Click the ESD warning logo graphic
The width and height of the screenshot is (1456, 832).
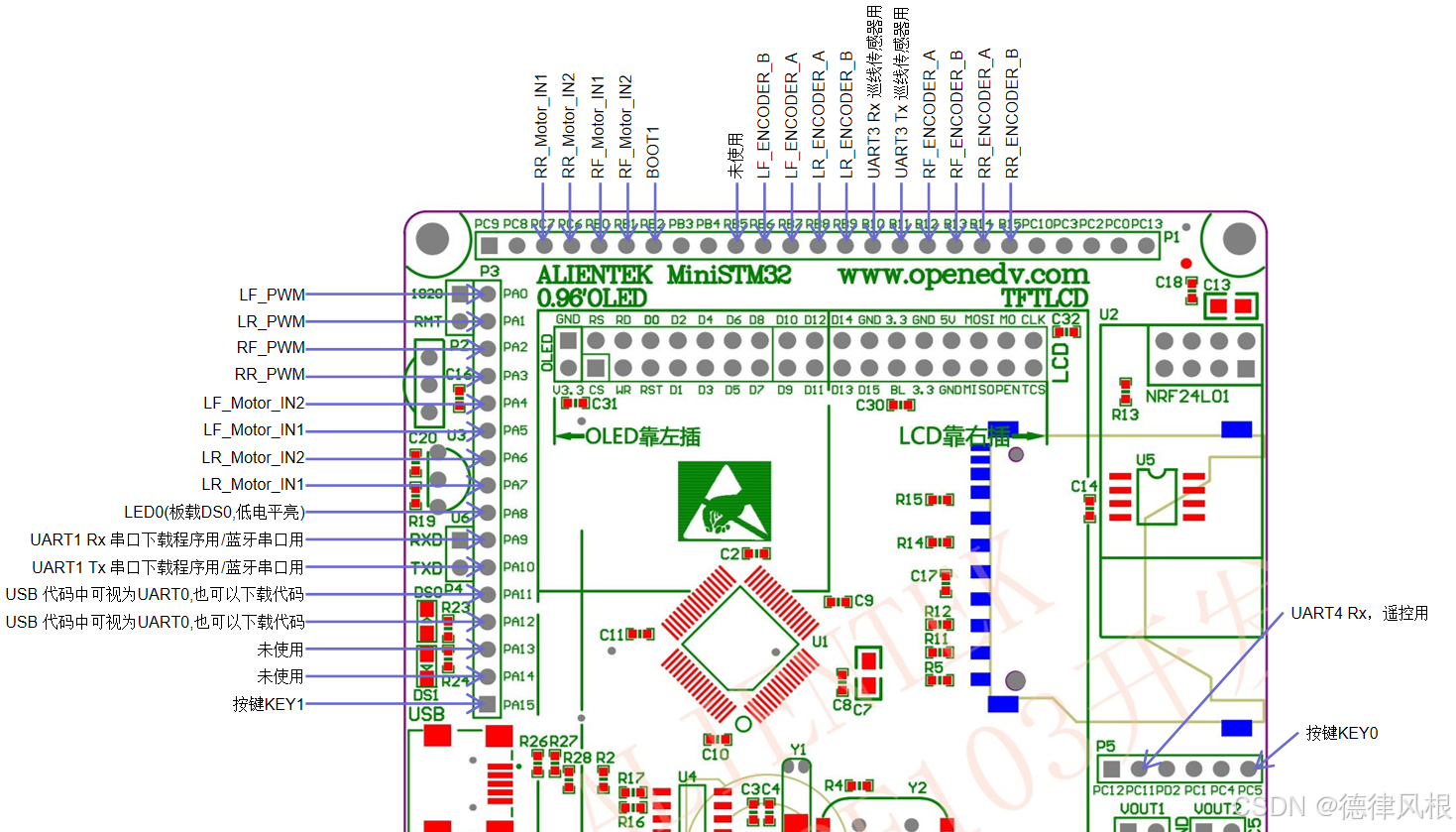(x=724, y=501)
